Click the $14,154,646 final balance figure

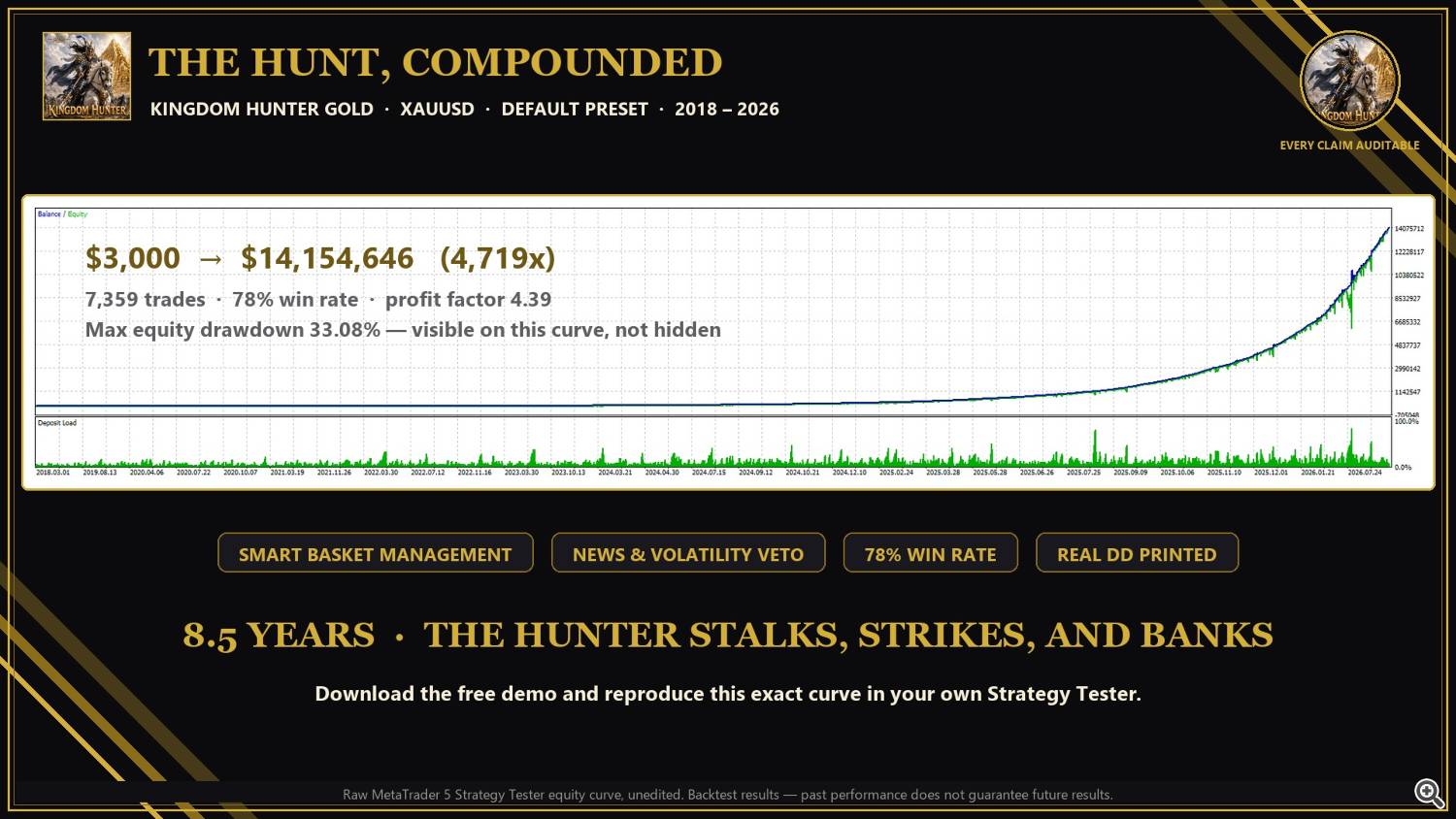327,258
